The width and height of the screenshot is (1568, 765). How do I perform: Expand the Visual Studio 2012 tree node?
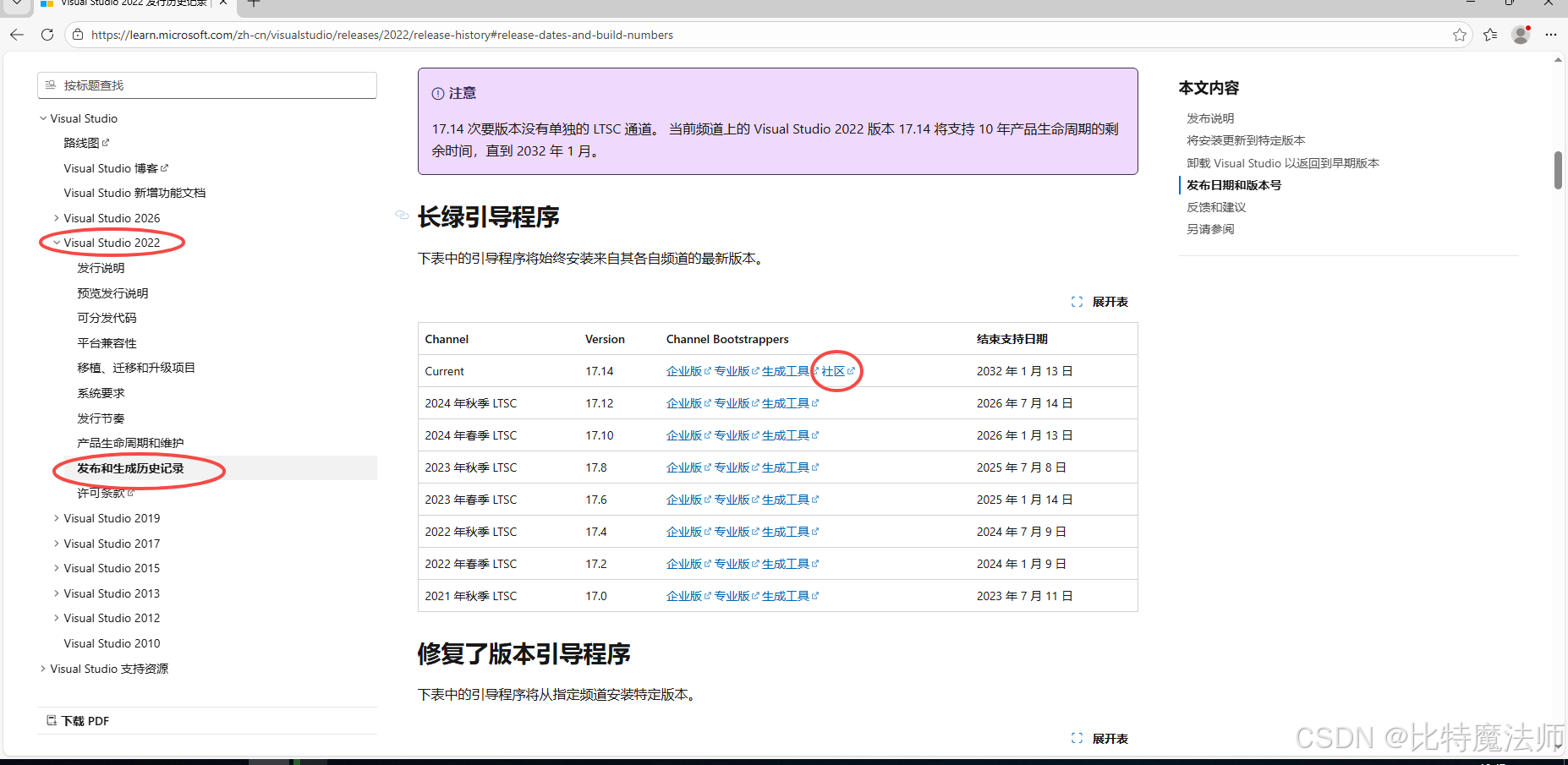[57, 618]
